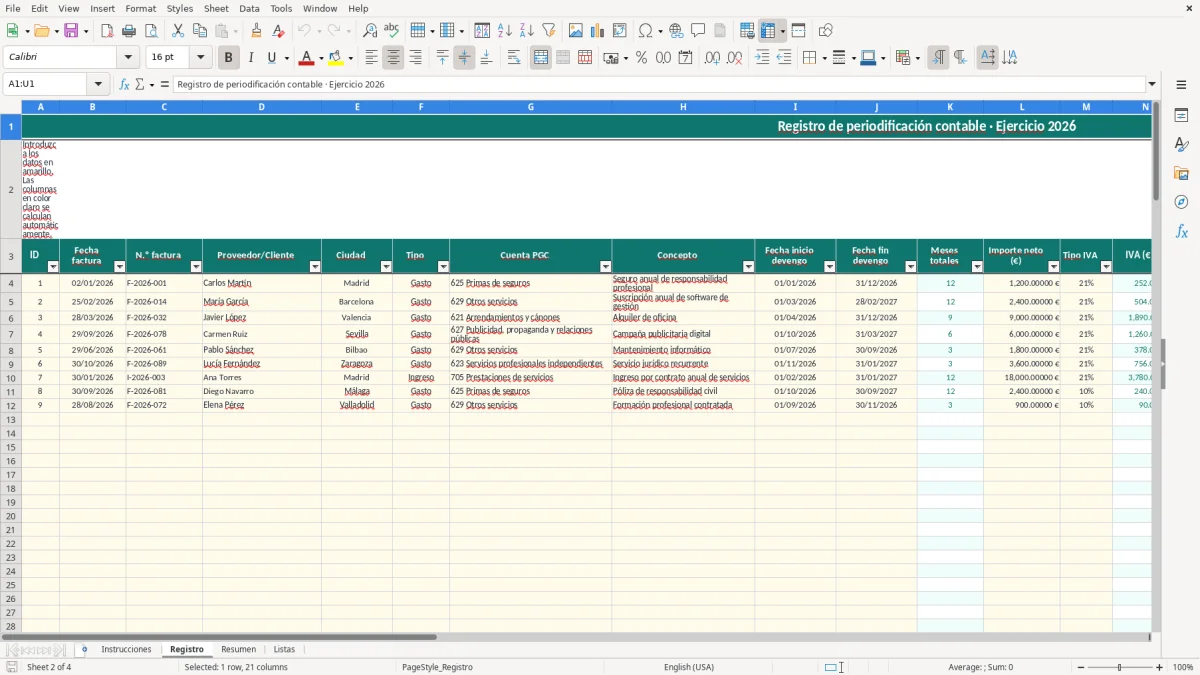
Task: Open the filter dropdown for Cuenta PGC
Action: point(605,267)
